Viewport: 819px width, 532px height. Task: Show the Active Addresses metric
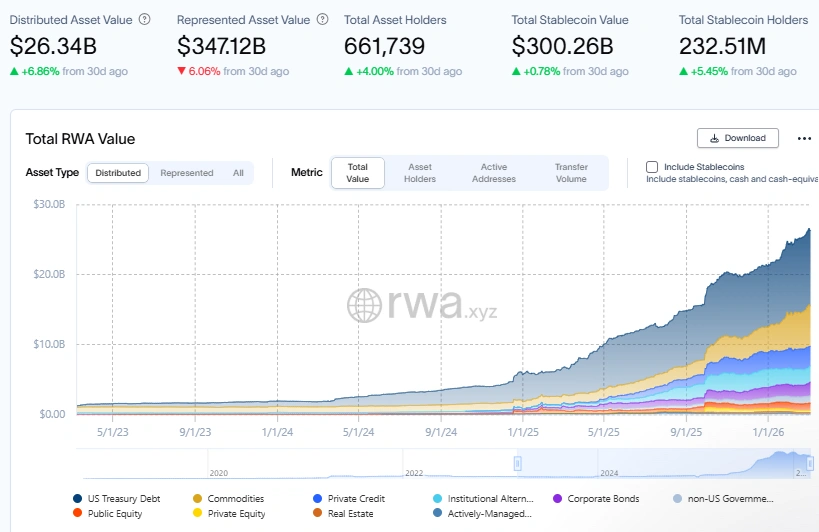click(494, 173)
